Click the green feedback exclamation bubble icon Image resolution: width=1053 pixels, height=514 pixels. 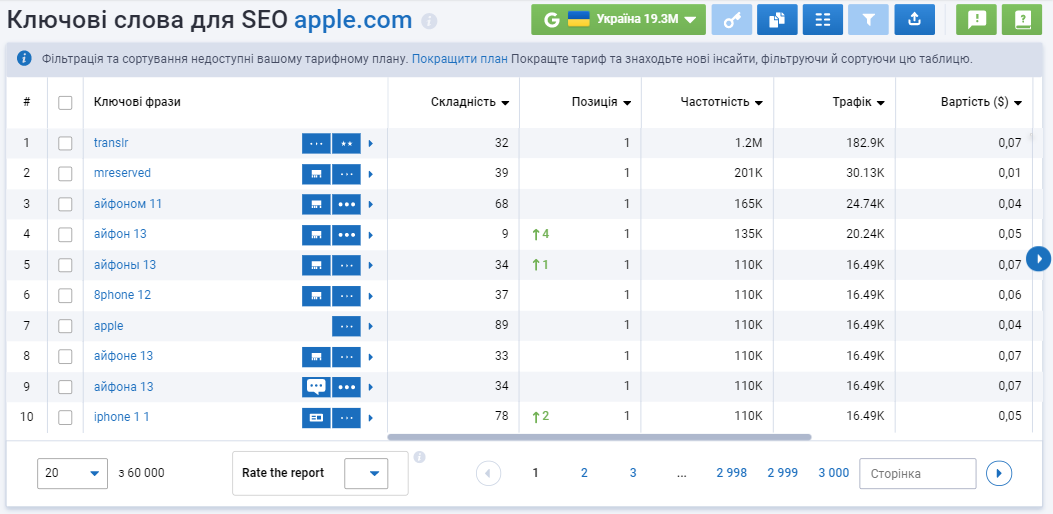976,19
